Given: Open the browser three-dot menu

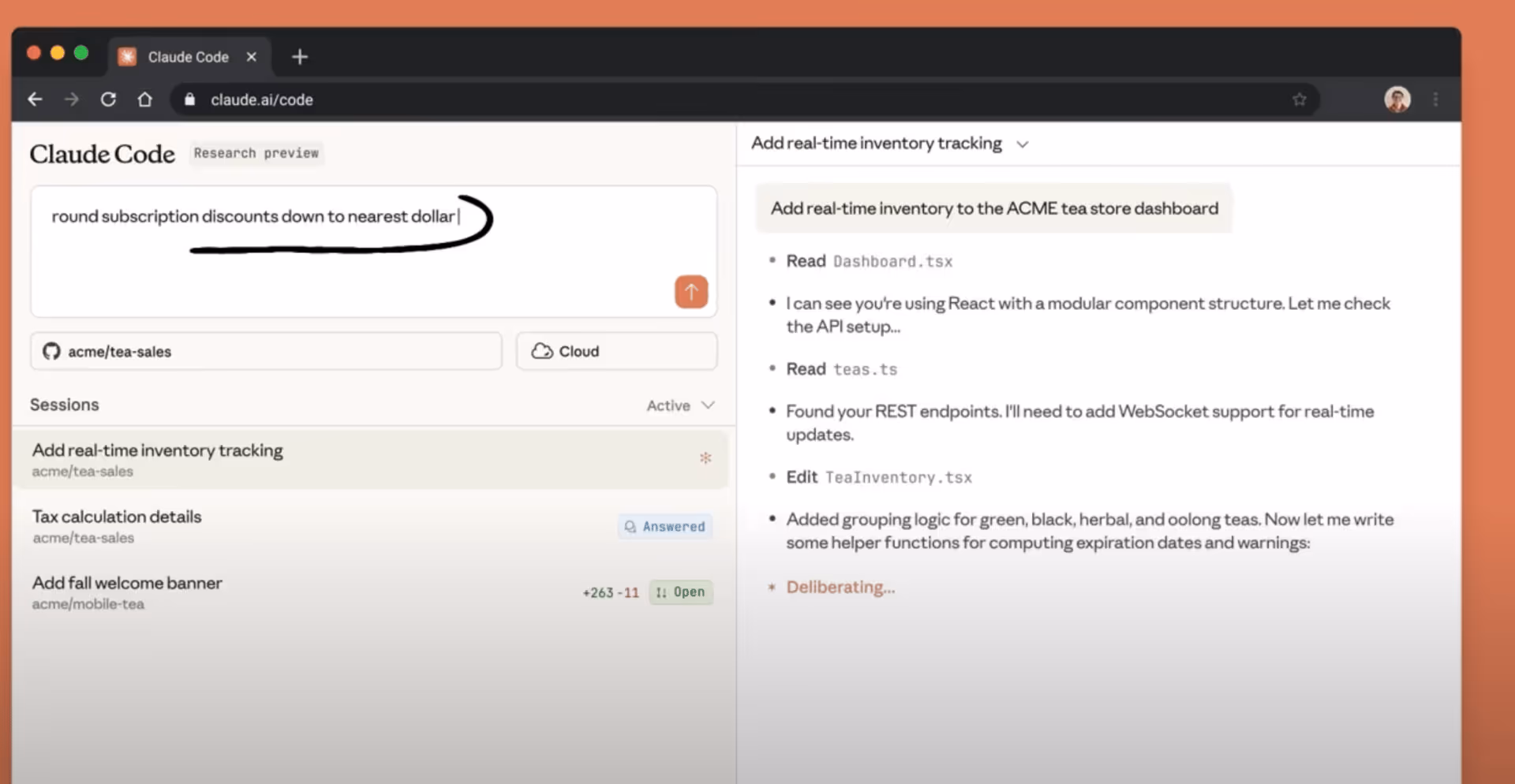Looking at the screenshot, I should (1435, 99).
